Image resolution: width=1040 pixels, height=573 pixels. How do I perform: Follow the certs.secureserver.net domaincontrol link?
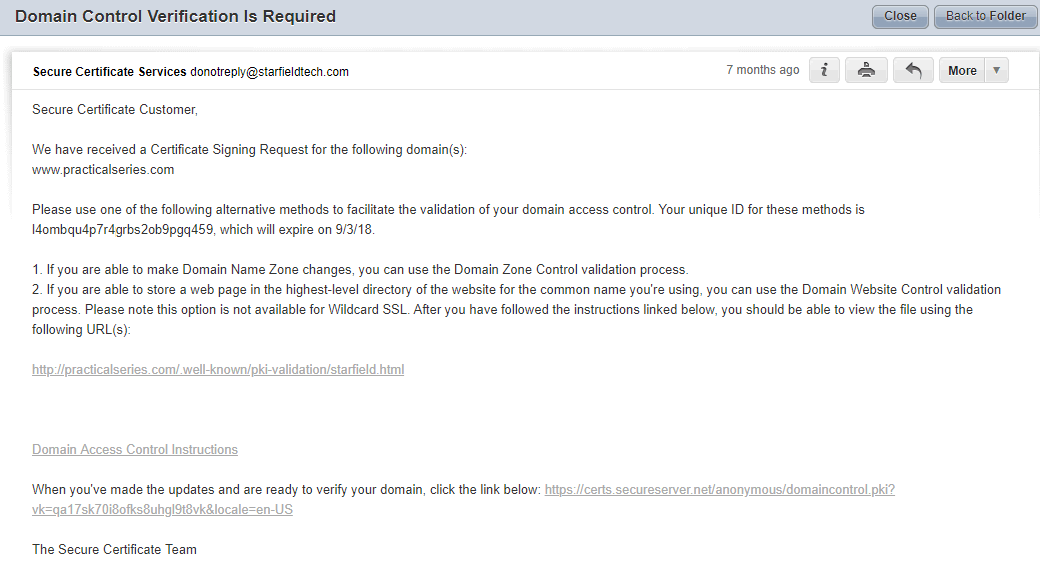coord(720,489)
